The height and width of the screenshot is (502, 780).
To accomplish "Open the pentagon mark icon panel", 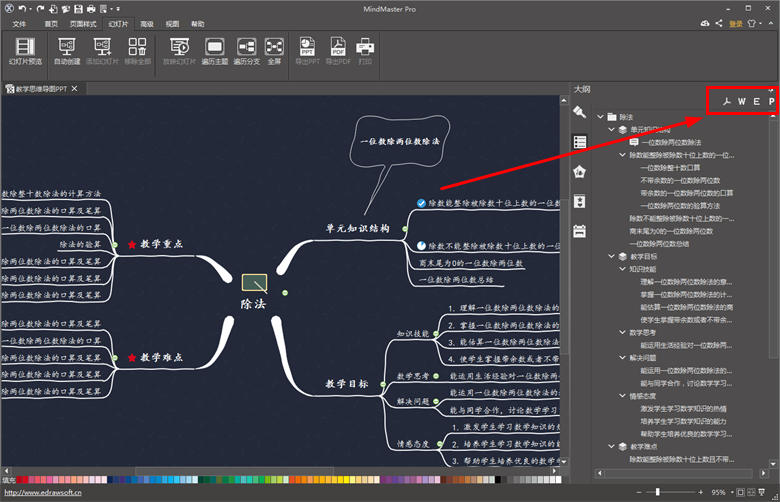I will point(580,172).
